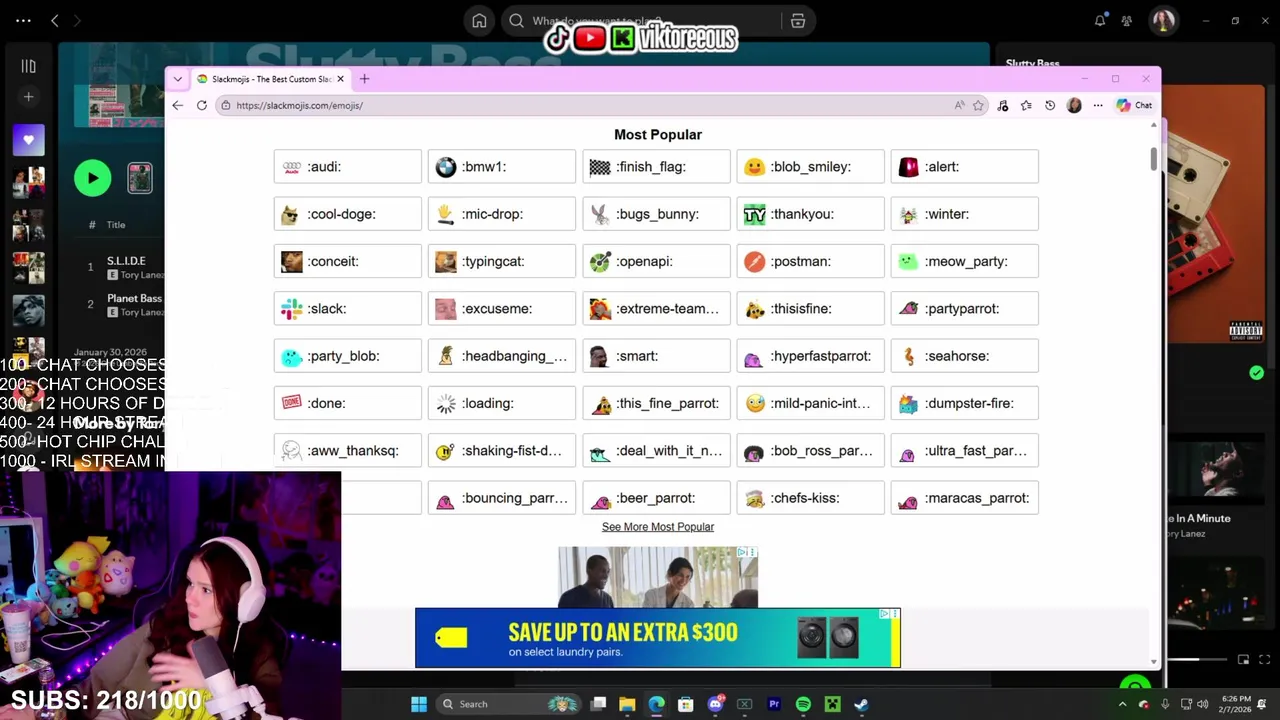Click the Edge back arrow button

[x=178, y=105]
